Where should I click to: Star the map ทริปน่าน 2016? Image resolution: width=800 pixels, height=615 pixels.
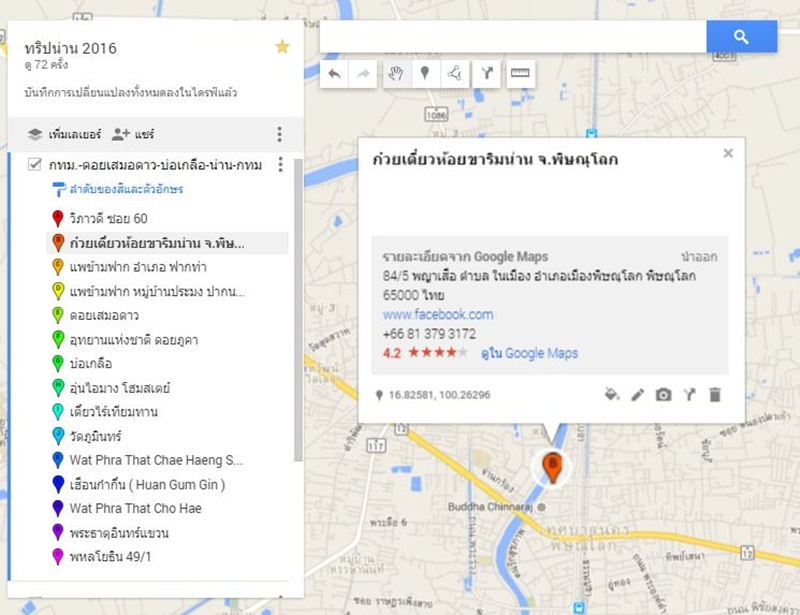282,47
